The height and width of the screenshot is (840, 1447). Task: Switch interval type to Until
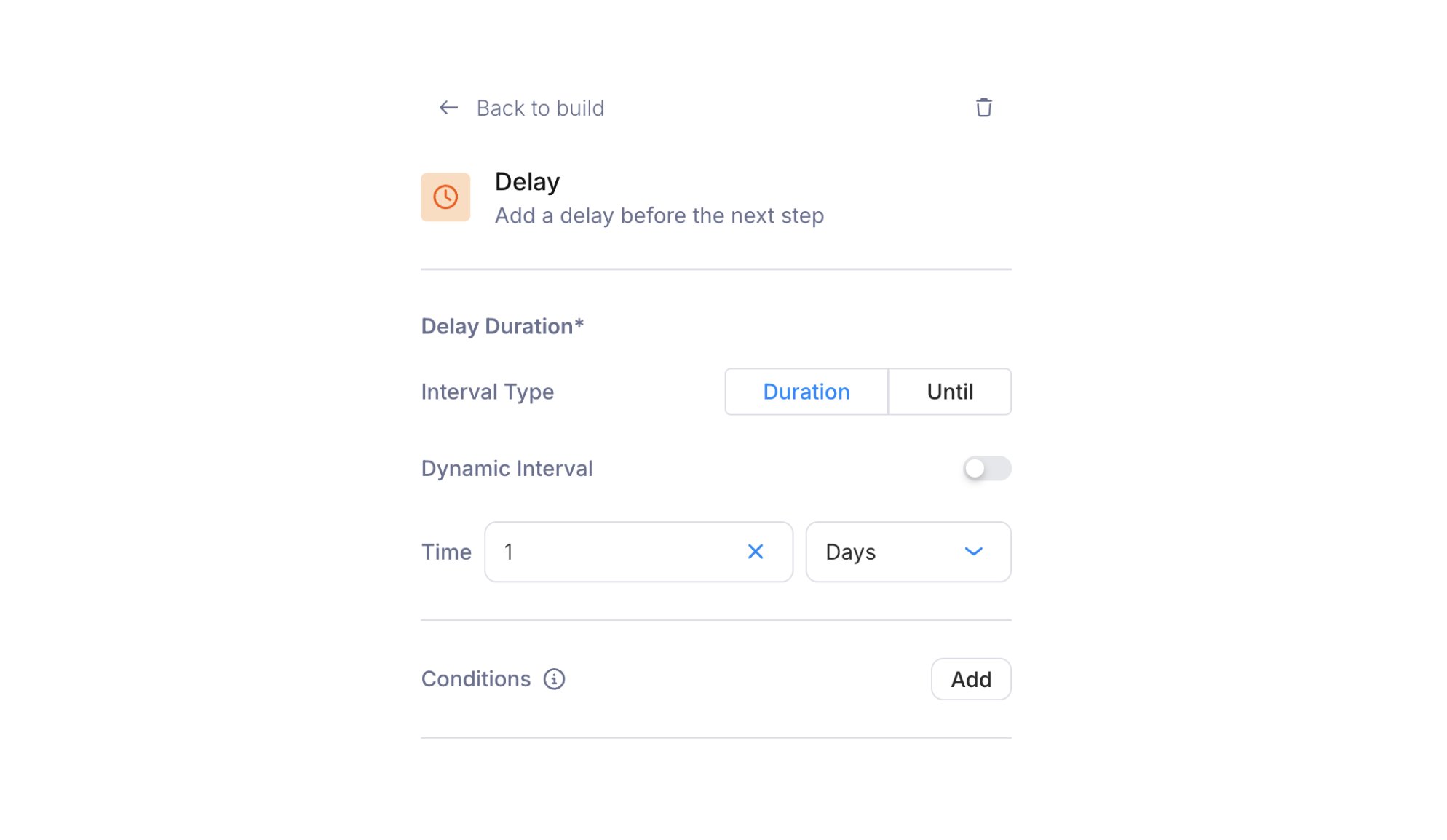(950, 392)
